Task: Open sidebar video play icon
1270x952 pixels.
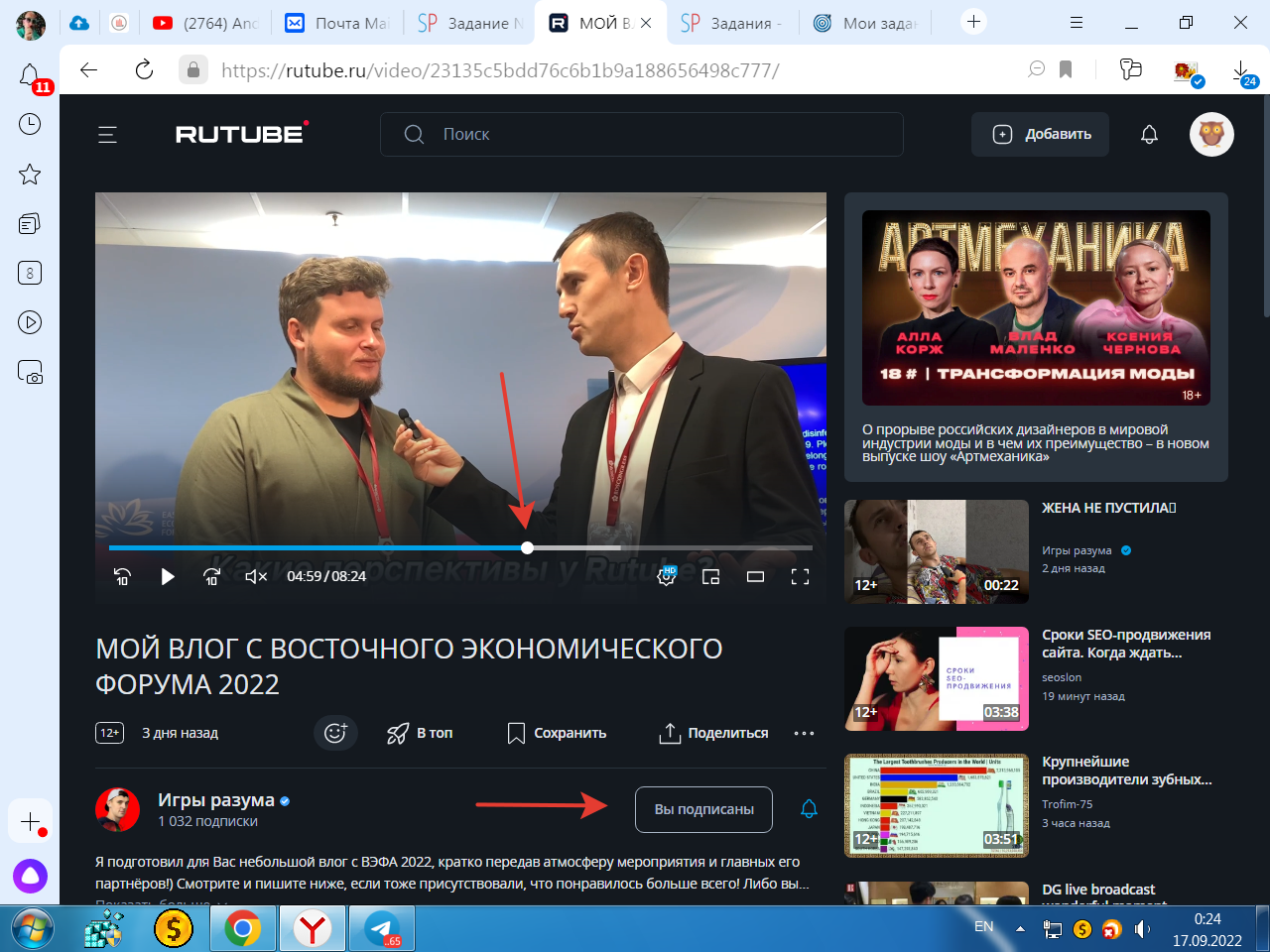Action: (30, 322)
